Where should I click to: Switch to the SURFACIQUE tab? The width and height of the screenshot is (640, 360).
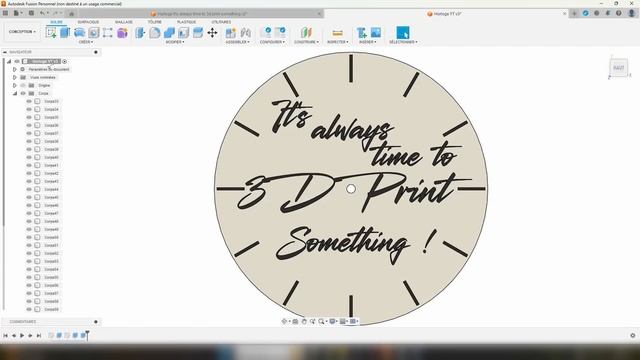(88, 22)
